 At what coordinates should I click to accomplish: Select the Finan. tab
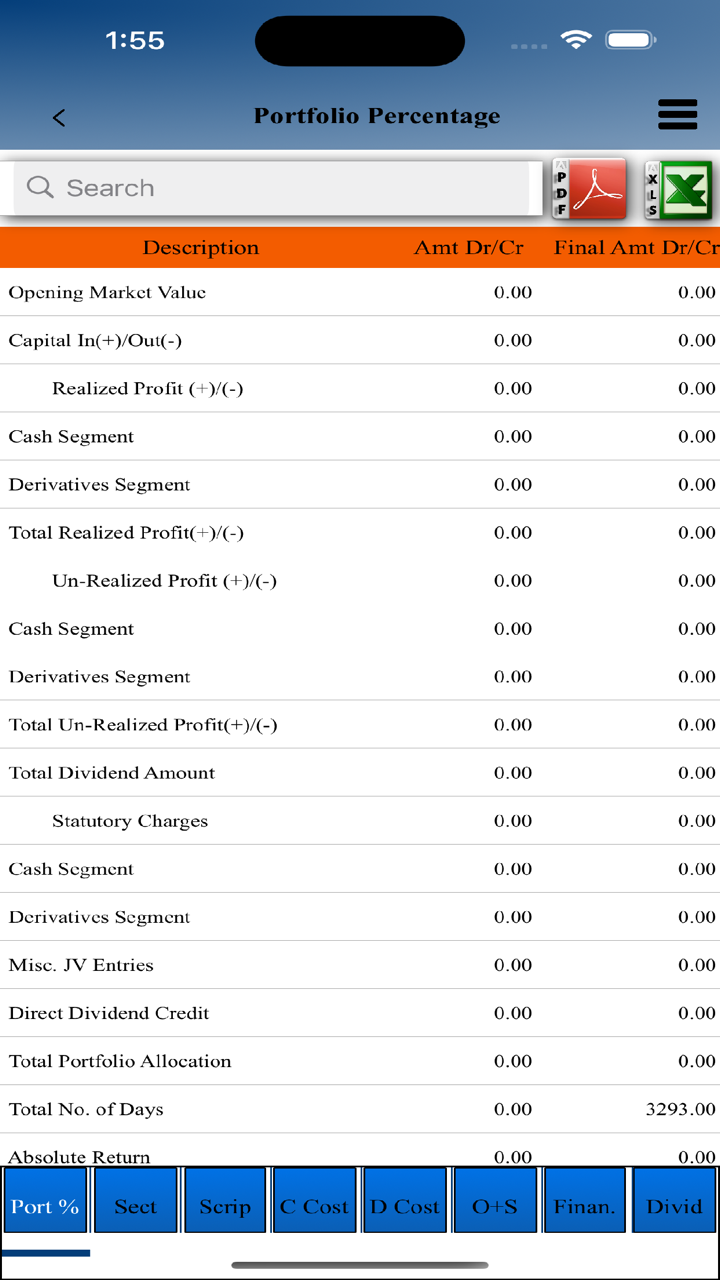584,1206
